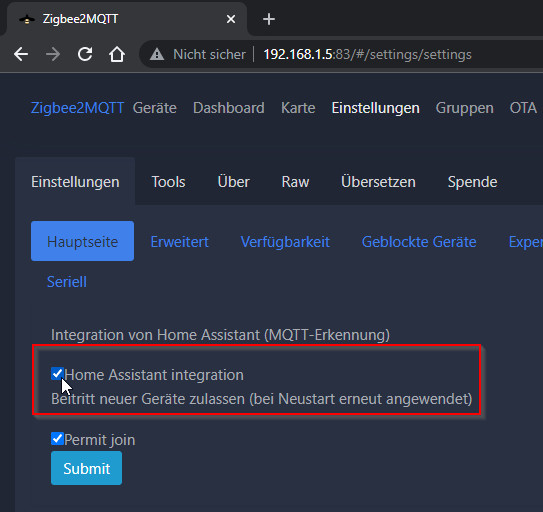The width and height of the screenshot is (543, 512).
Task: Open the Zigbee2MQTT brand link
Action: [x=77, y=108]
